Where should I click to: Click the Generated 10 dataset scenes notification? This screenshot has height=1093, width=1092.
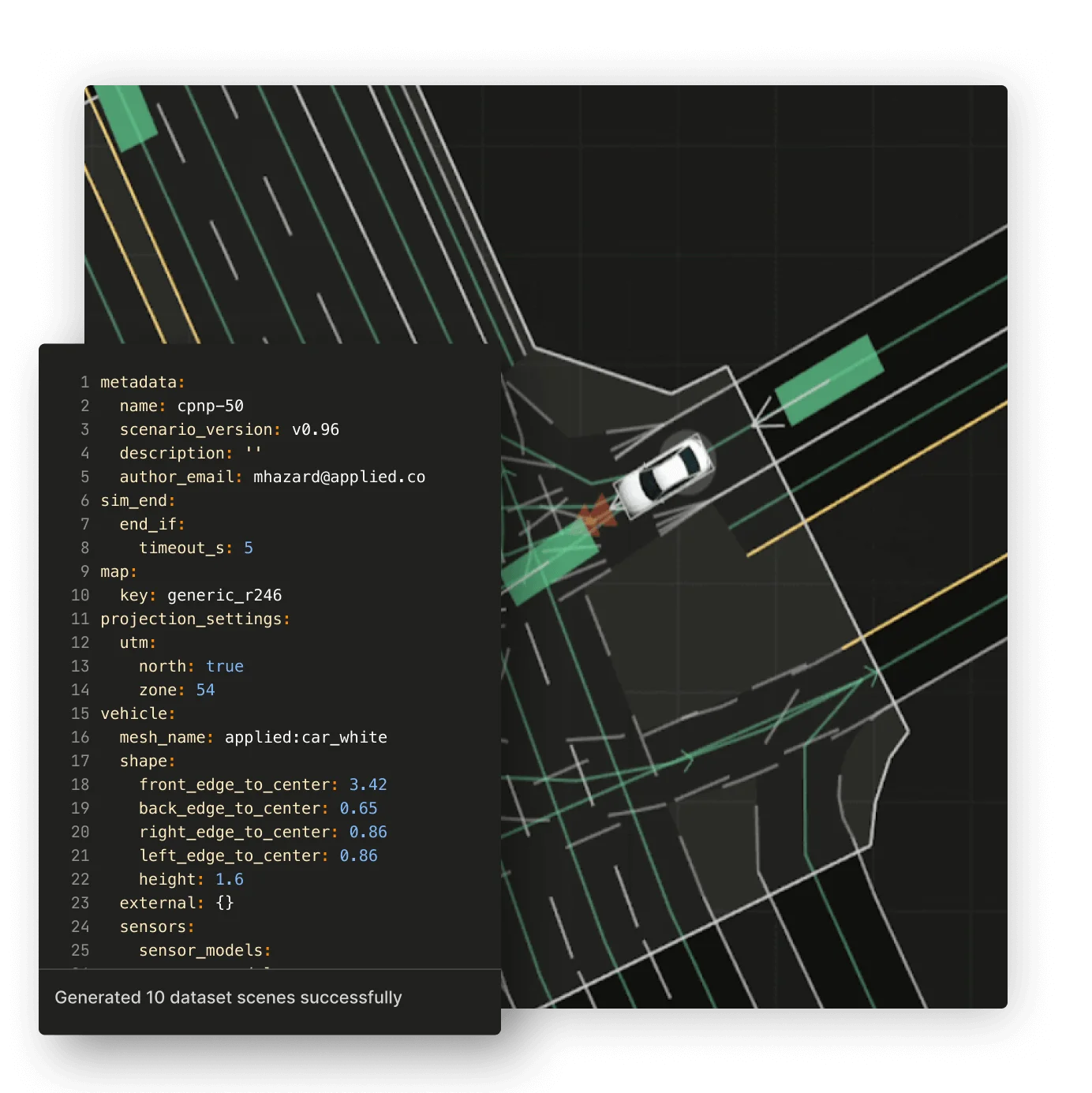pos(229,998)
